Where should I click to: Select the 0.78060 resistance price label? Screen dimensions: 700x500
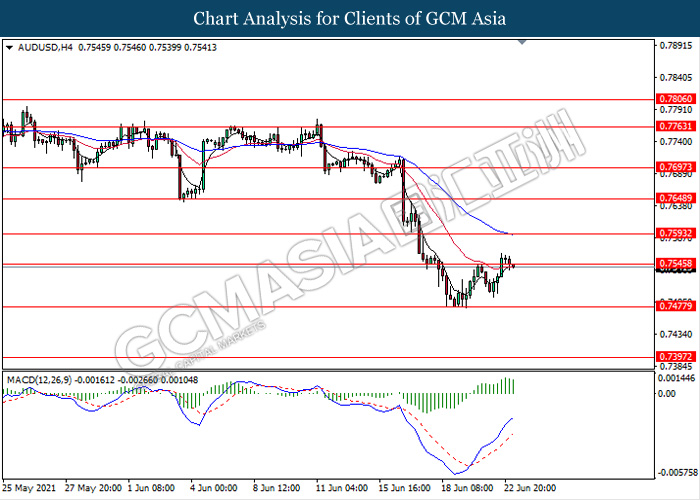(676, 99)
